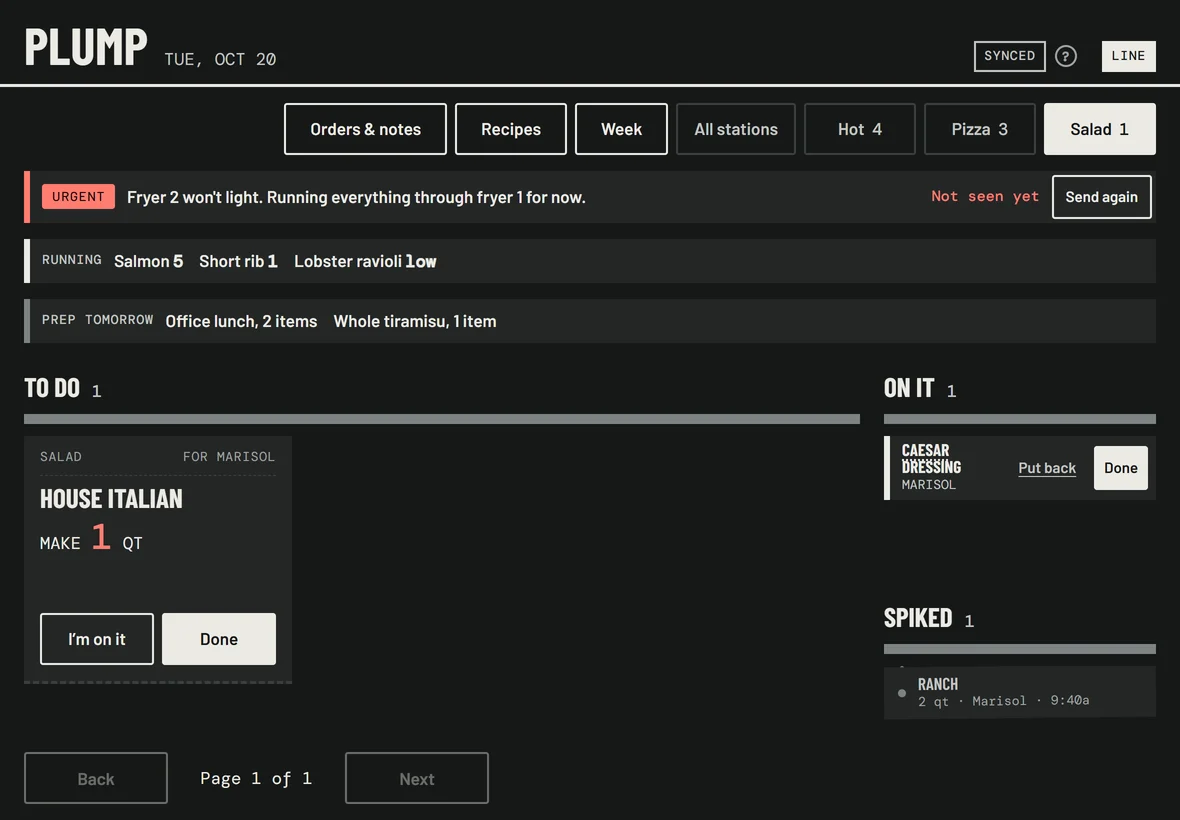1180x820 pixels.
Task: Mark Caesar Dressing as Done
Action: [1121, 468]
